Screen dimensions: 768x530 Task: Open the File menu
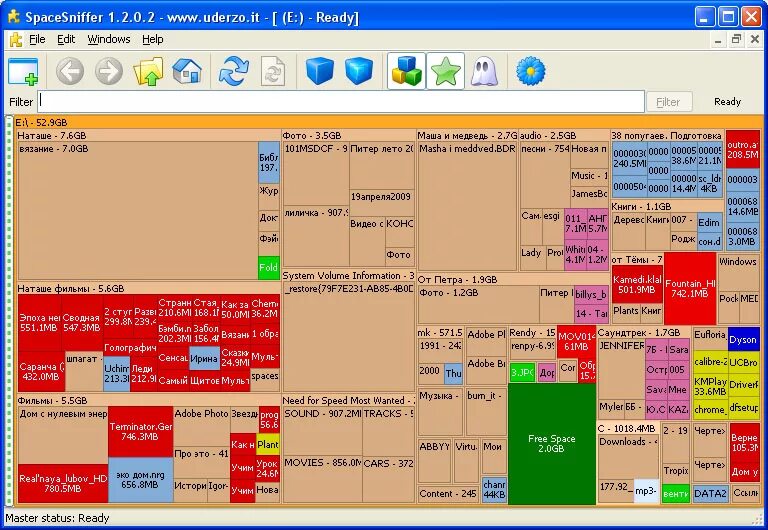click(x=37, y=39)
